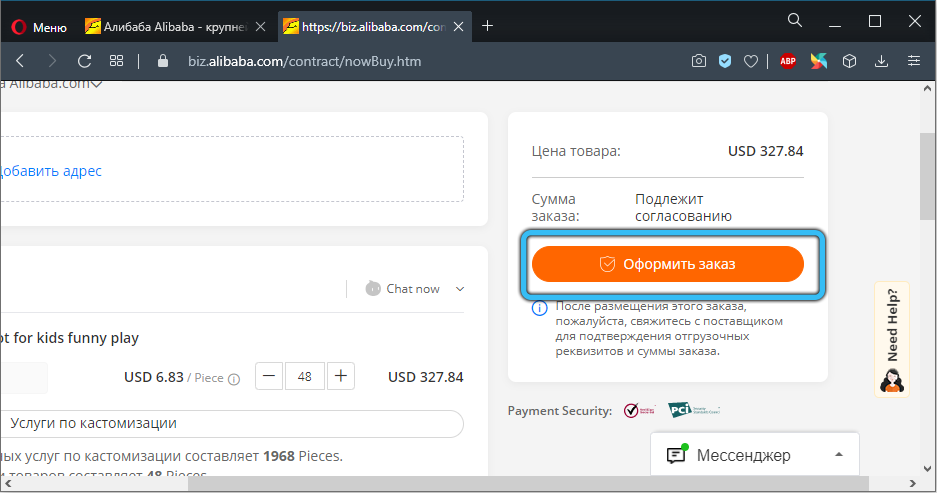
Task: Open the Opera Меню
Action: [39, 27]
